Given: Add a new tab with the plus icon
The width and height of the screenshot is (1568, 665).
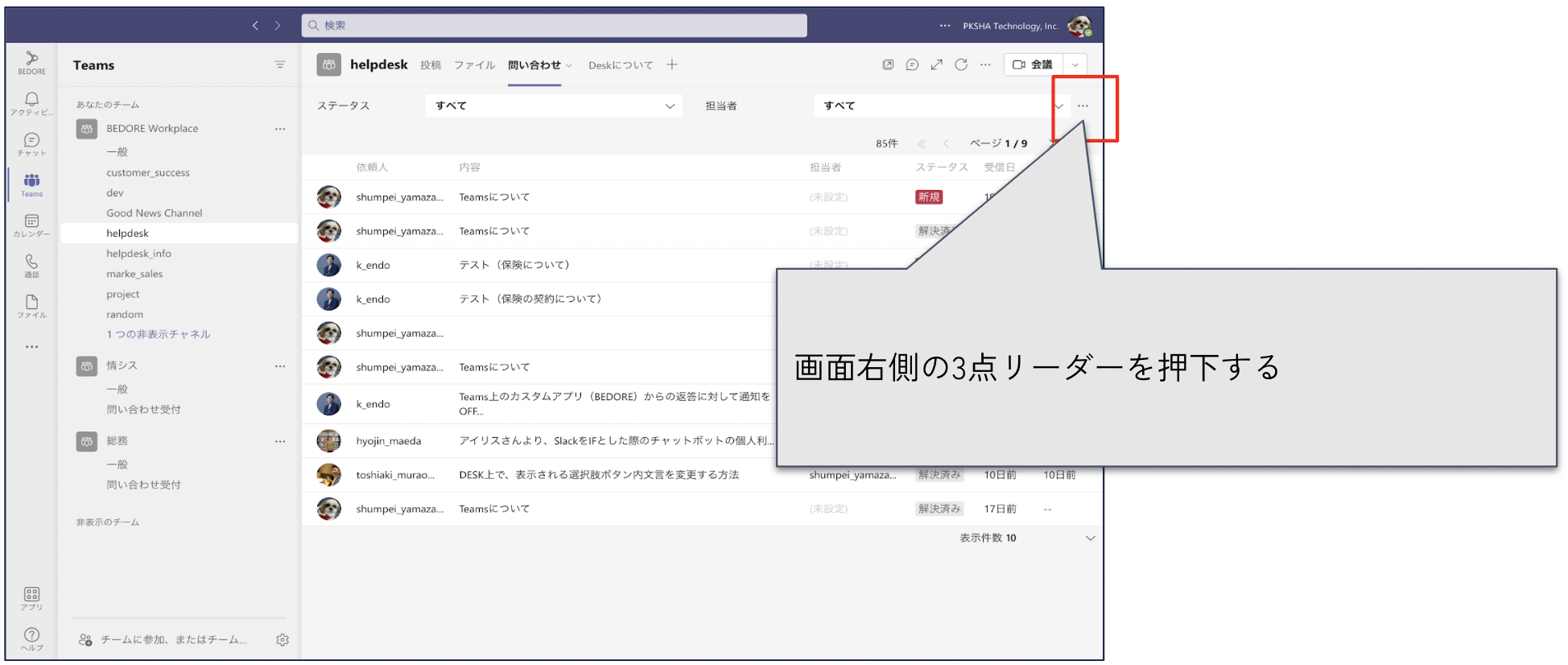Looking at the screenshot, I should coord(672,64).
